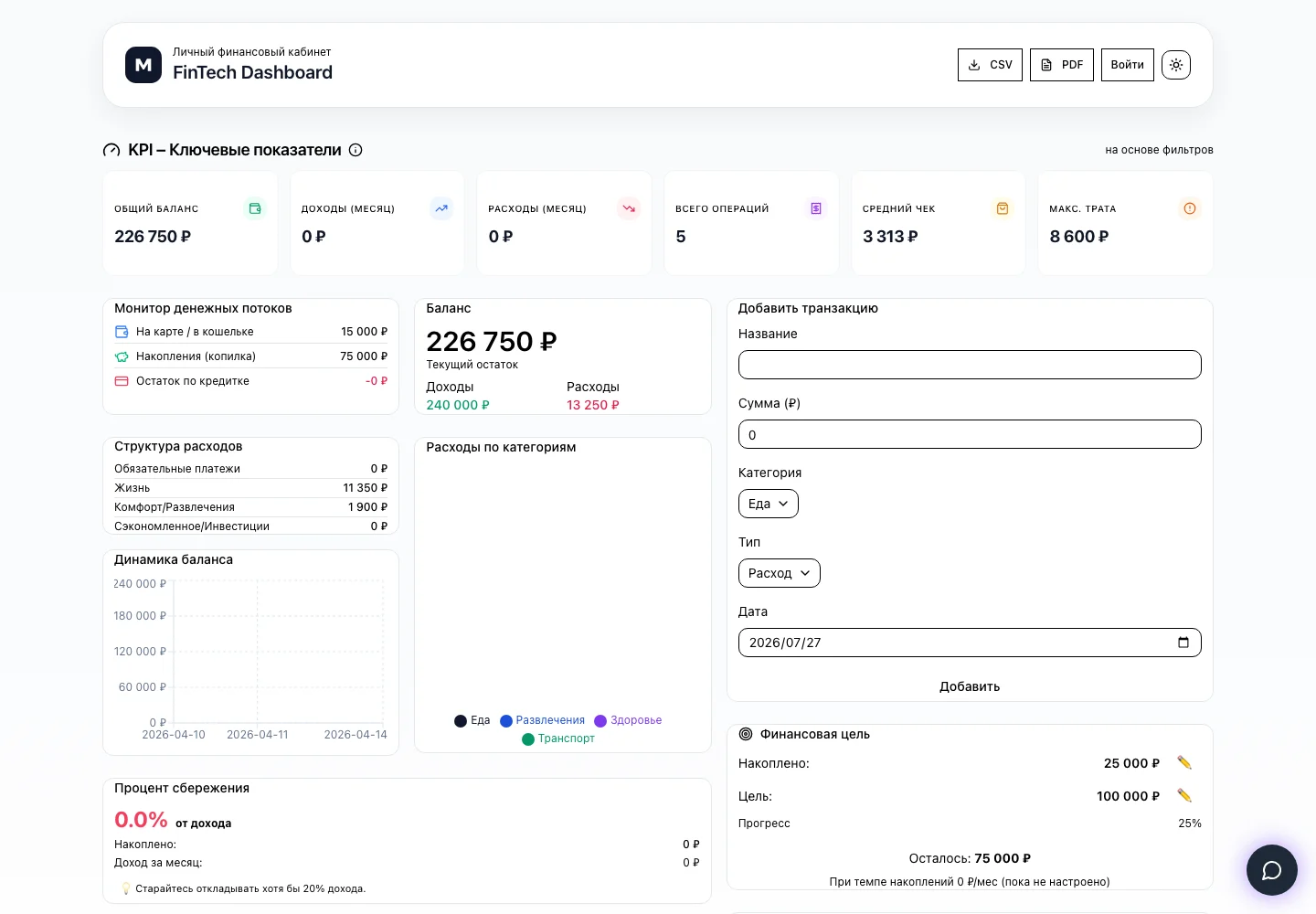Click the FinTech Dashboard title
Screen dimensions: 1316x914
(x=252, y=73)
